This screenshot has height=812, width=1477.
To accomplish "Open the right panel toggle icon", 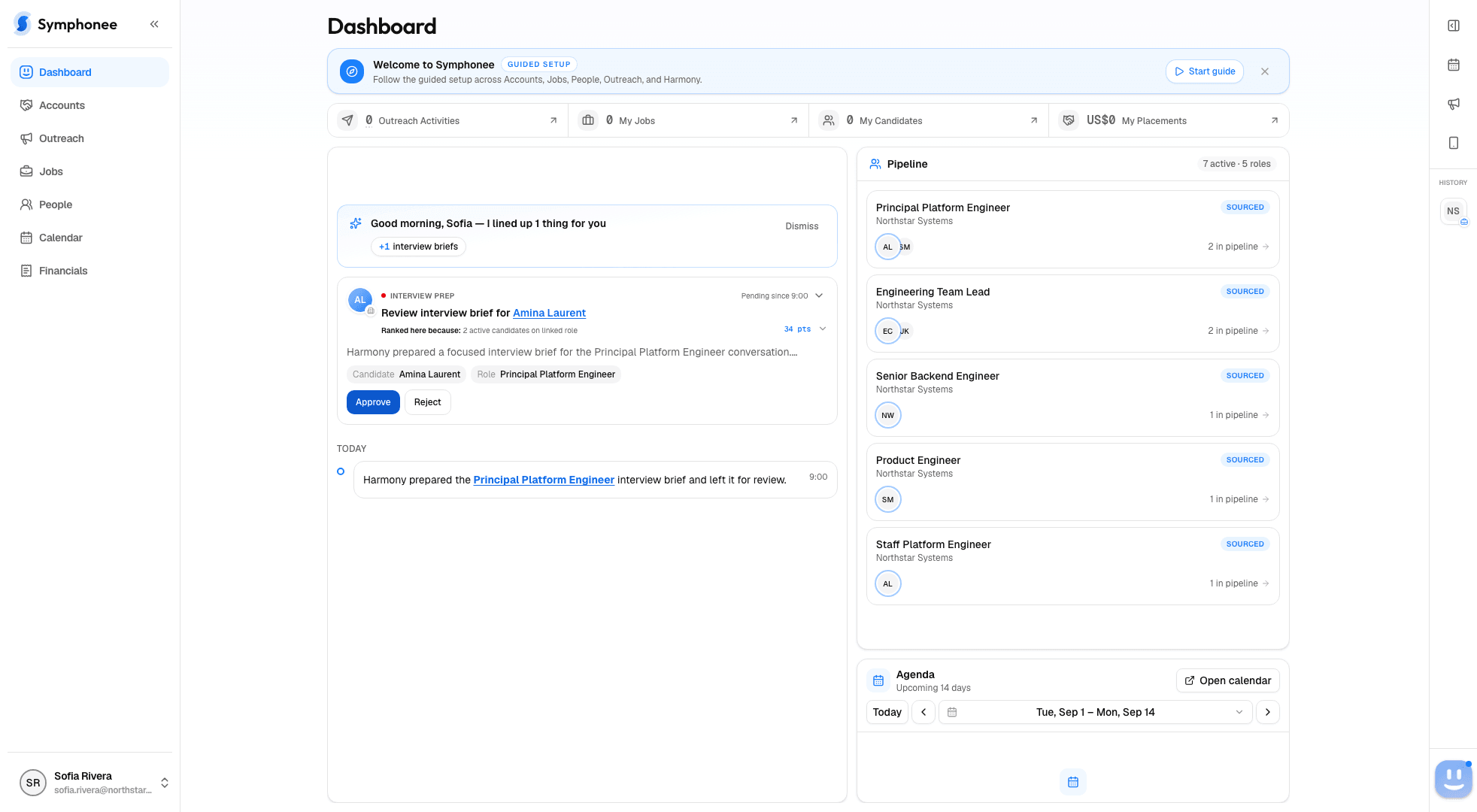I will (x=1454, y=26).
